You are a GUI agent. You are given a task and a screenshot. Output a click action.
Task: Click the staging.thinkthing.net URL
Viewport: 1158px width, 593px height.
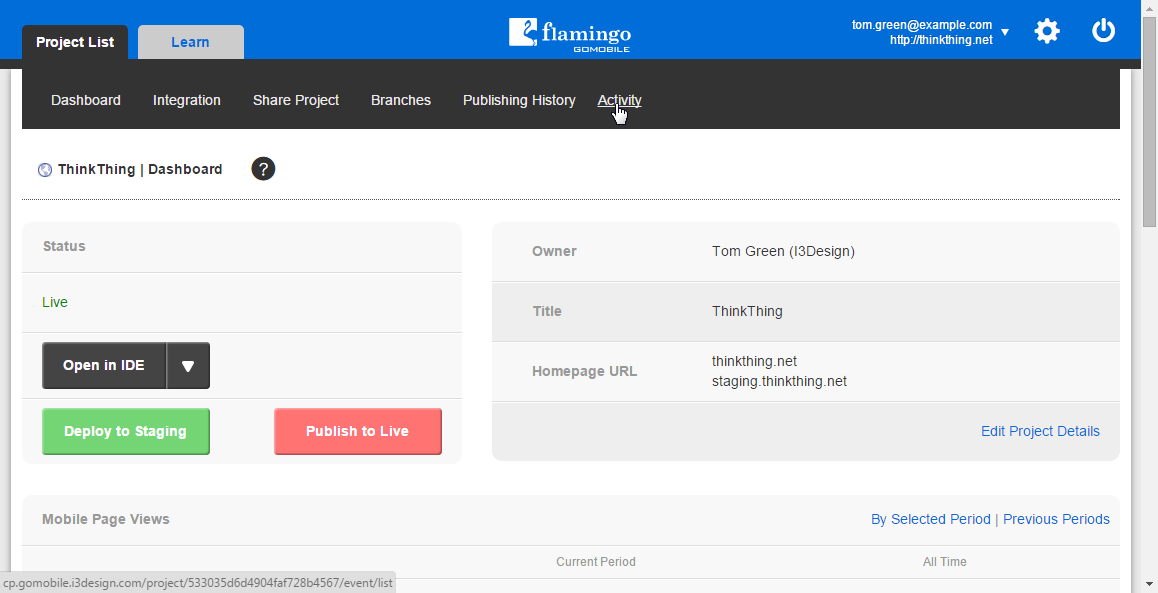779,382
